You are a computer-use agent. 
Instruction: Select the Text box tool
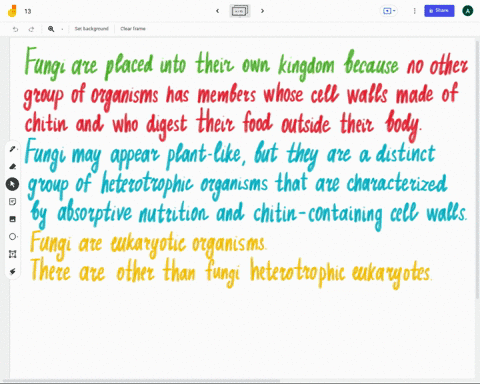[13, 254]
